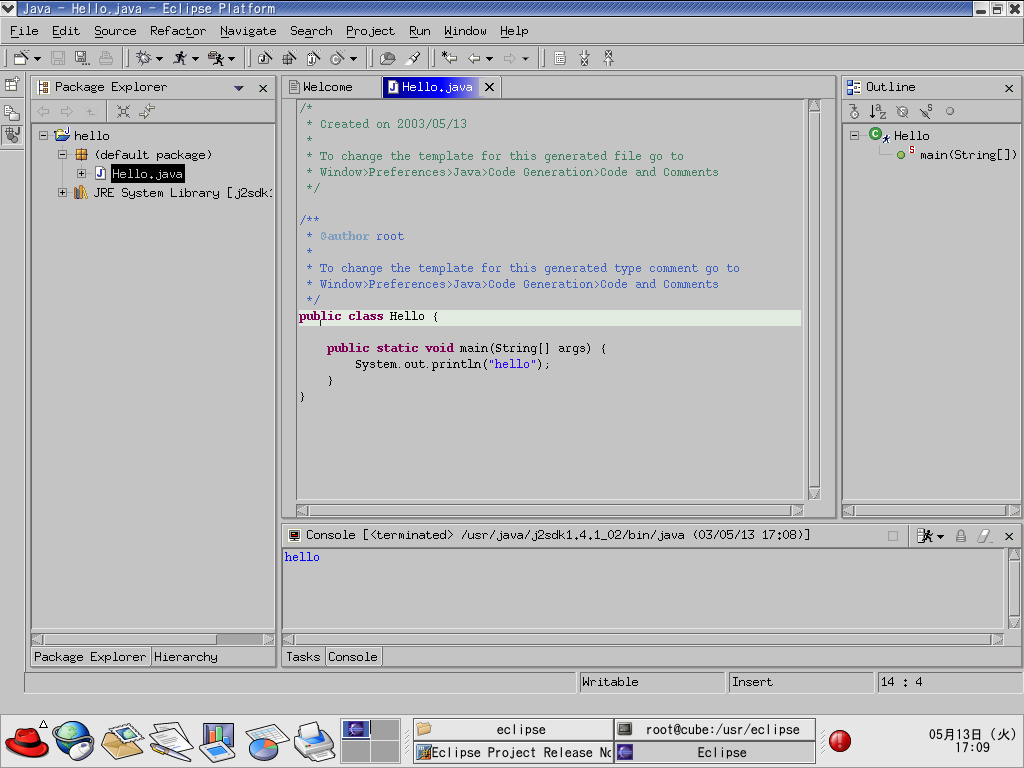Run the program with running-man icon
This screenshot has width=1024, height=768.
(180, 58)
